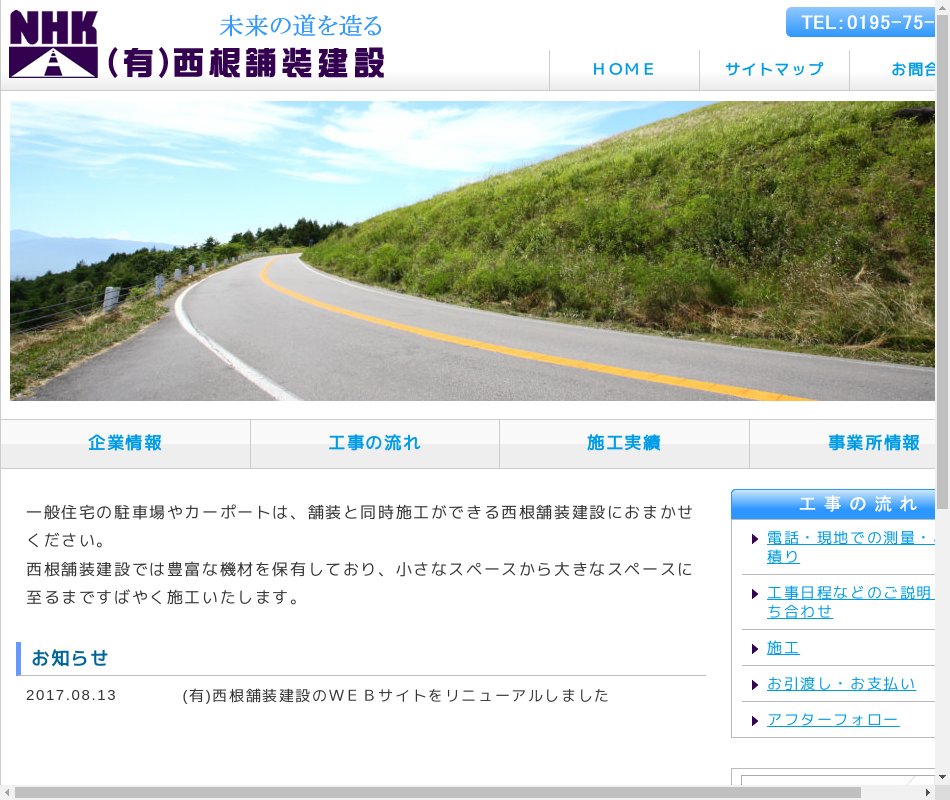This screenshot has height=800, width=950.
Task: Click the (有)西根舗装建設 company name heading
Action: pos(246,63)
